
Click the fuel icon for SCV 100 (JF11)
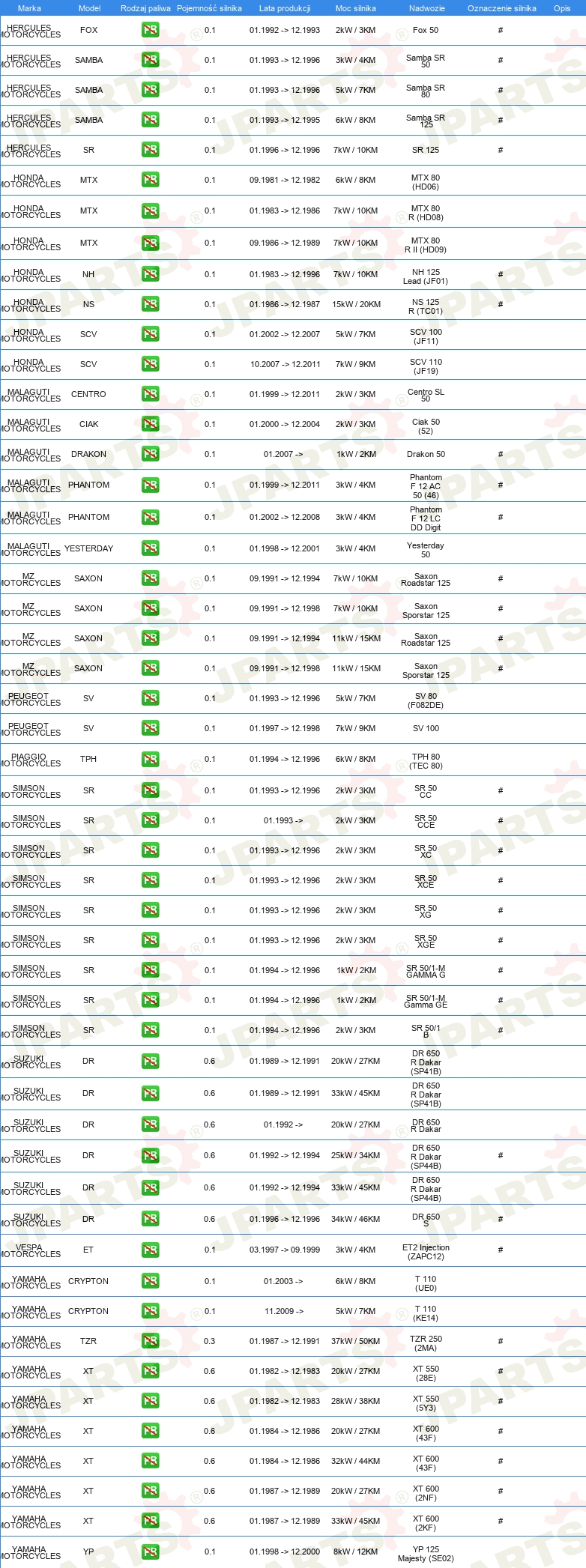point(150,334)
